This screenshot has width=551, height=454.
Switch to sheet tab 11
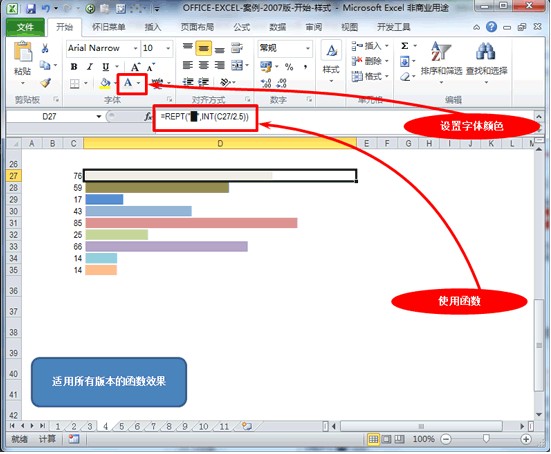[224, 427]
